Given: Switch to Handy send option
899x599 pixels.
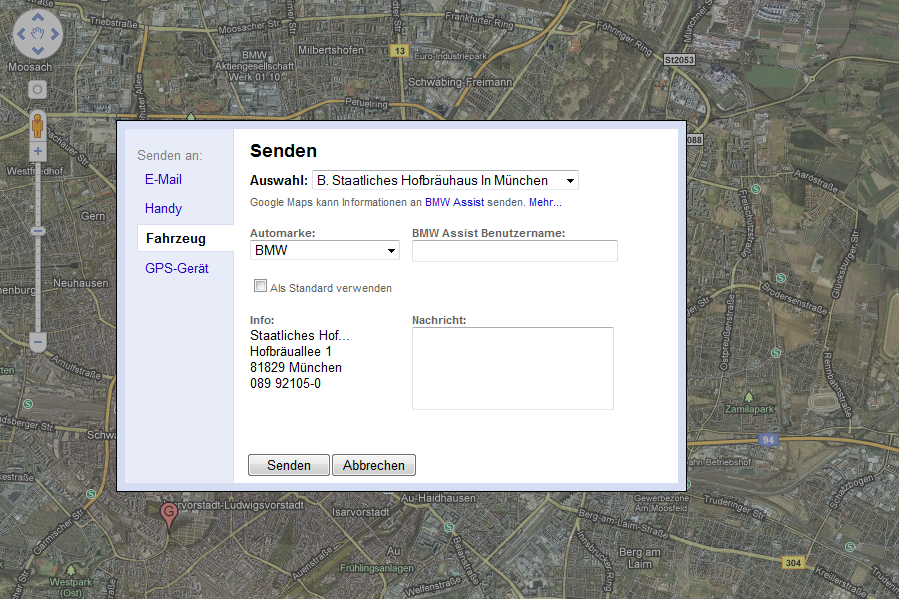Looking at the screenshot, I should point(163,209).
